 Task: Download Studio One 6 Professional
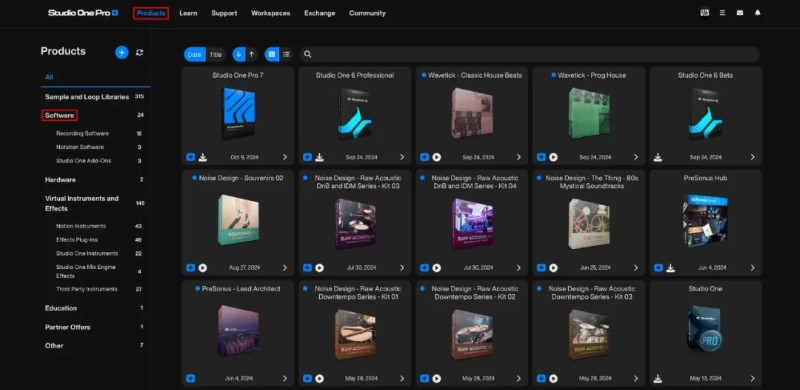[x=319, y=157]
